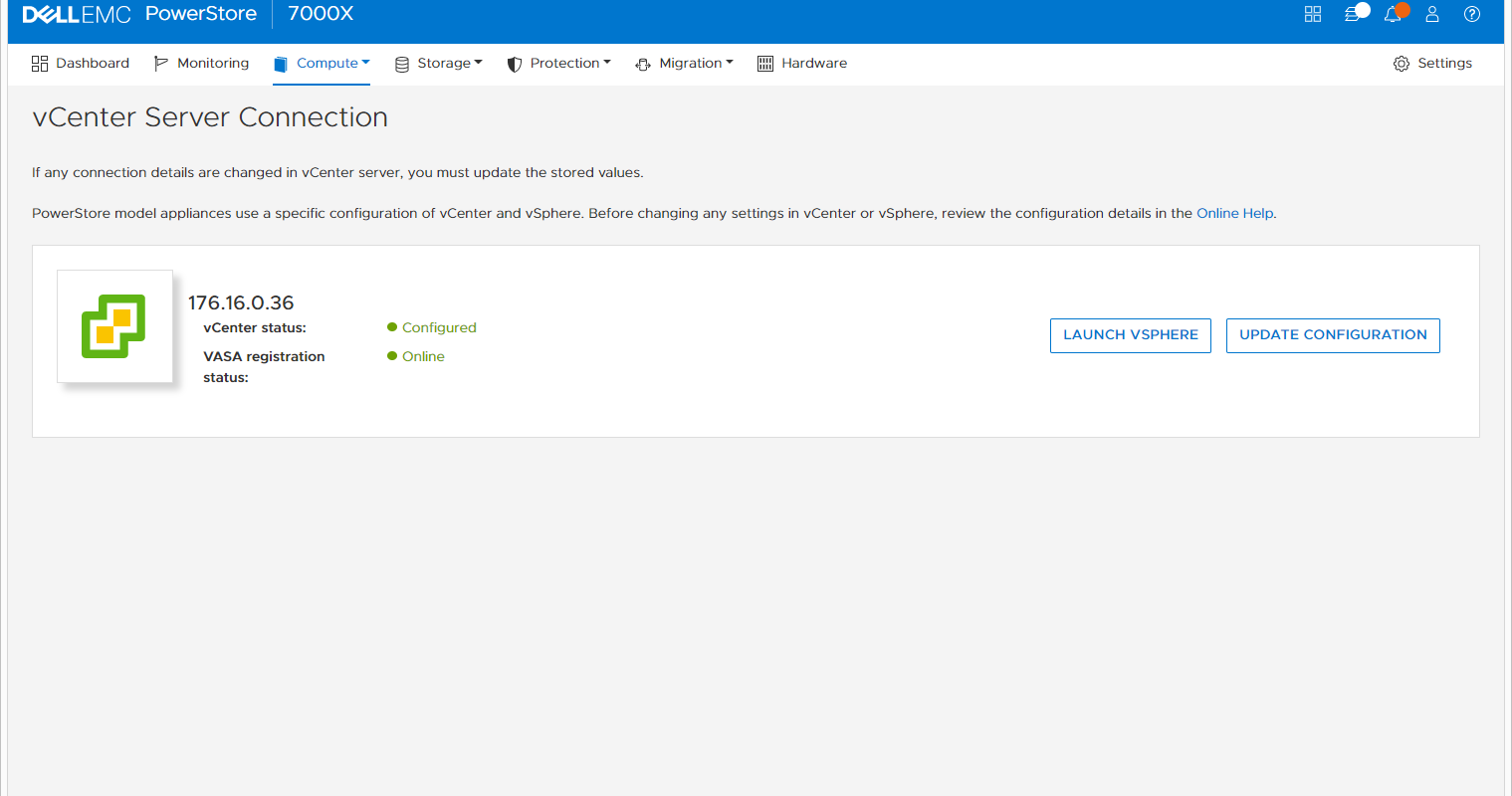Open the alerts bell icon
The height and width of the screenshot is (796, 1512).
click(x=1395, y=13)
